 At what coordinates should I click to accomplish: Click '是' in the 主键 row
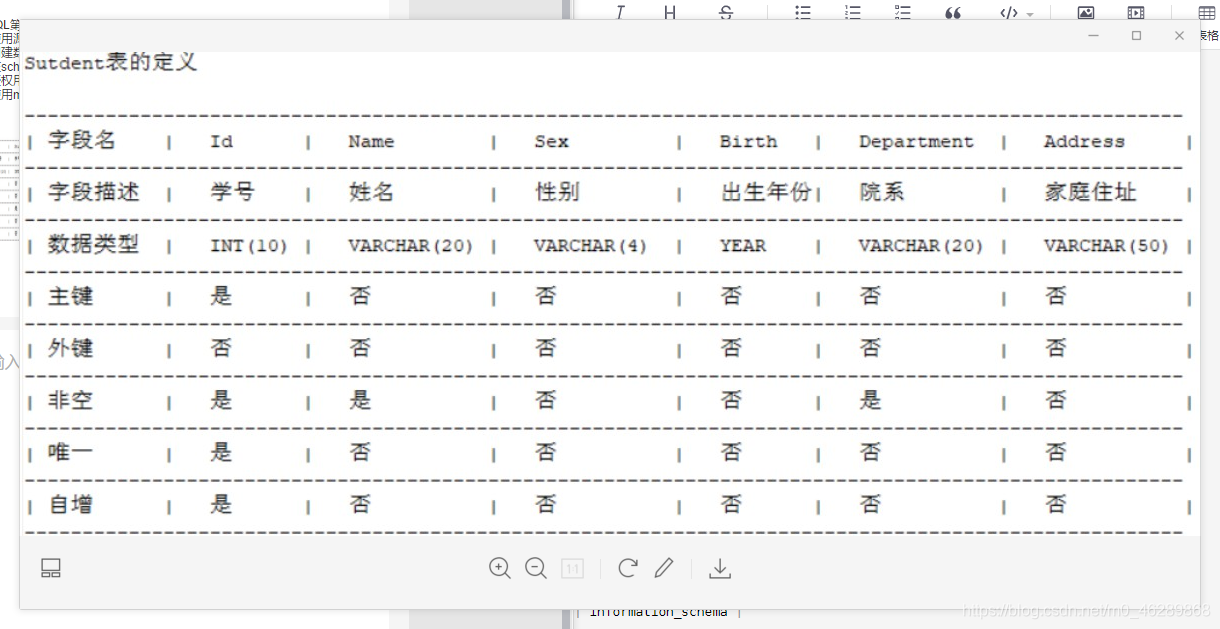[221, 296]
